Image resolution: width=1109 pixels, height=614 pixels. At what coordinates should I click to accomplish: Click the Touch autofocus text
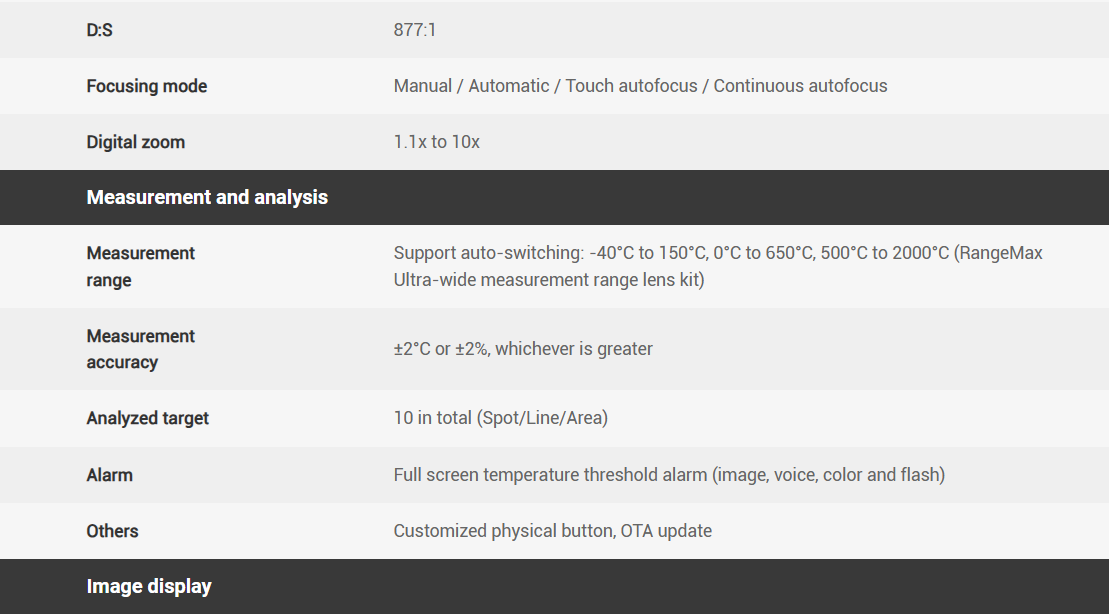coord(631,86)
